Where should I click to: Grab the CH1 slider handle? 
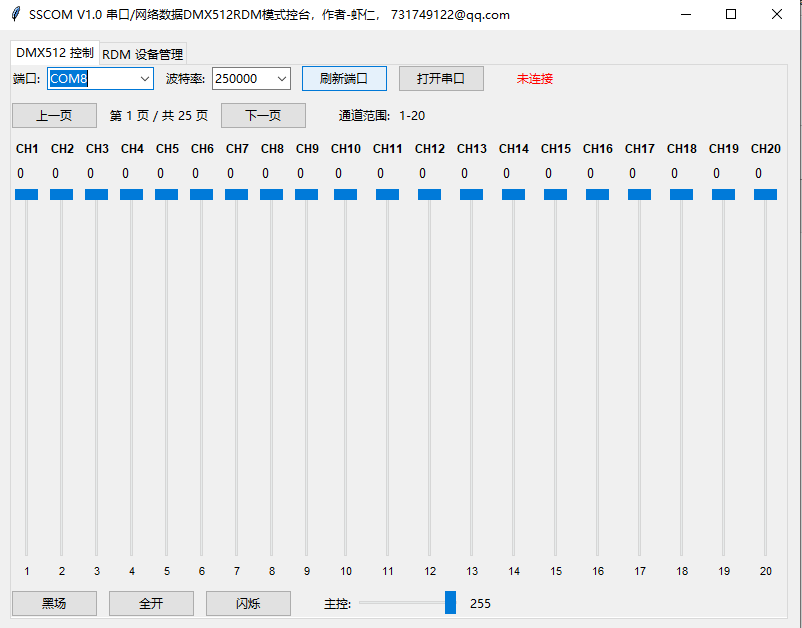(x=26, y=194)
